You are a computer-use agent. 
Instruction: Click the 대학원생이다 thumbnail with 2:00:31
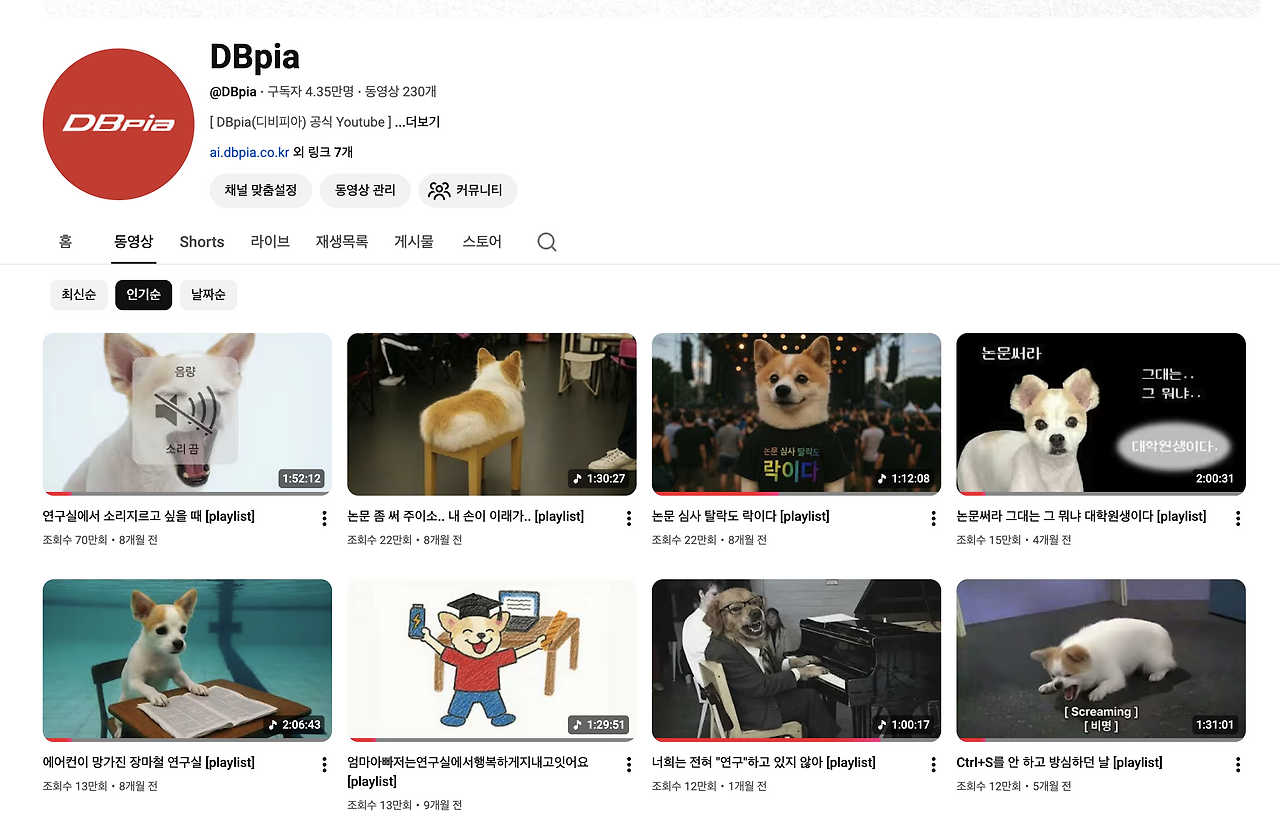1101,414
